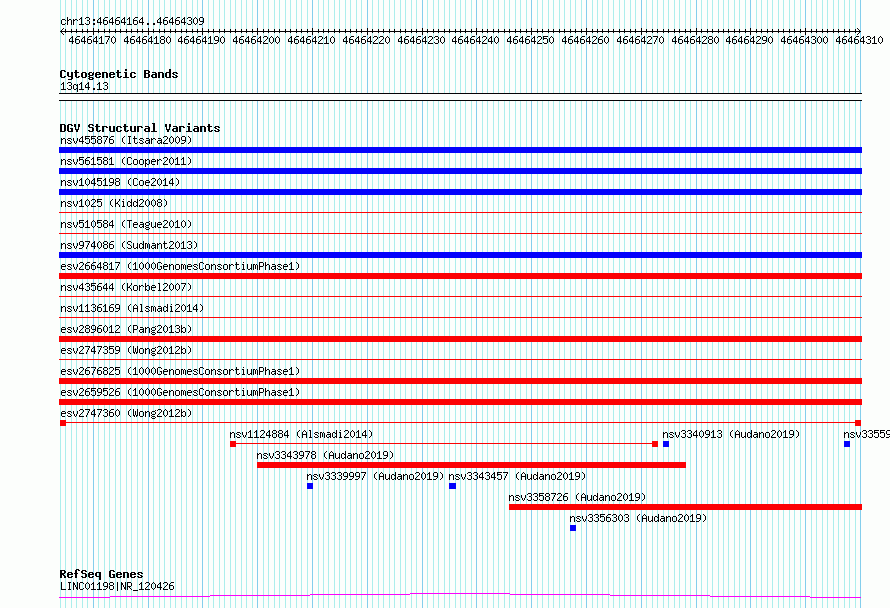
Task: Click the red bar under esv2896012
Action: click(460, 339)
